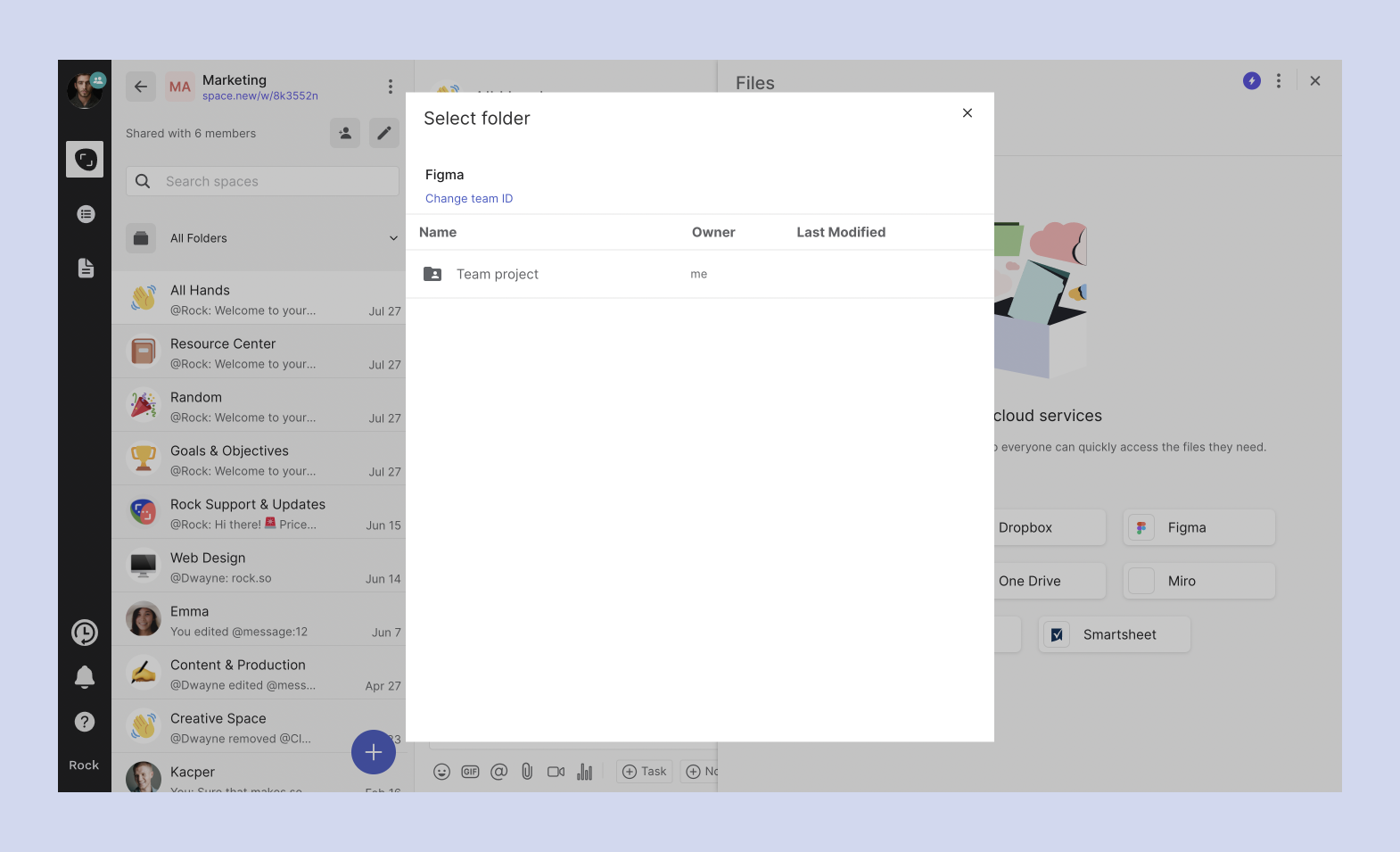Expand the All Folders dropdown
Image resolution: width=1400 pixels, height=852 pixels.
click(x=262, y=238)
